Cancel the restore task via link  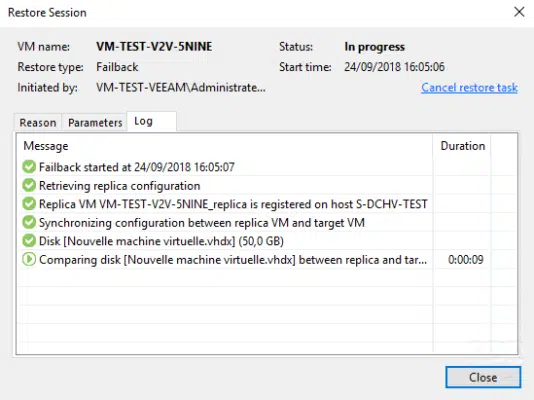(x=469, y=87)
